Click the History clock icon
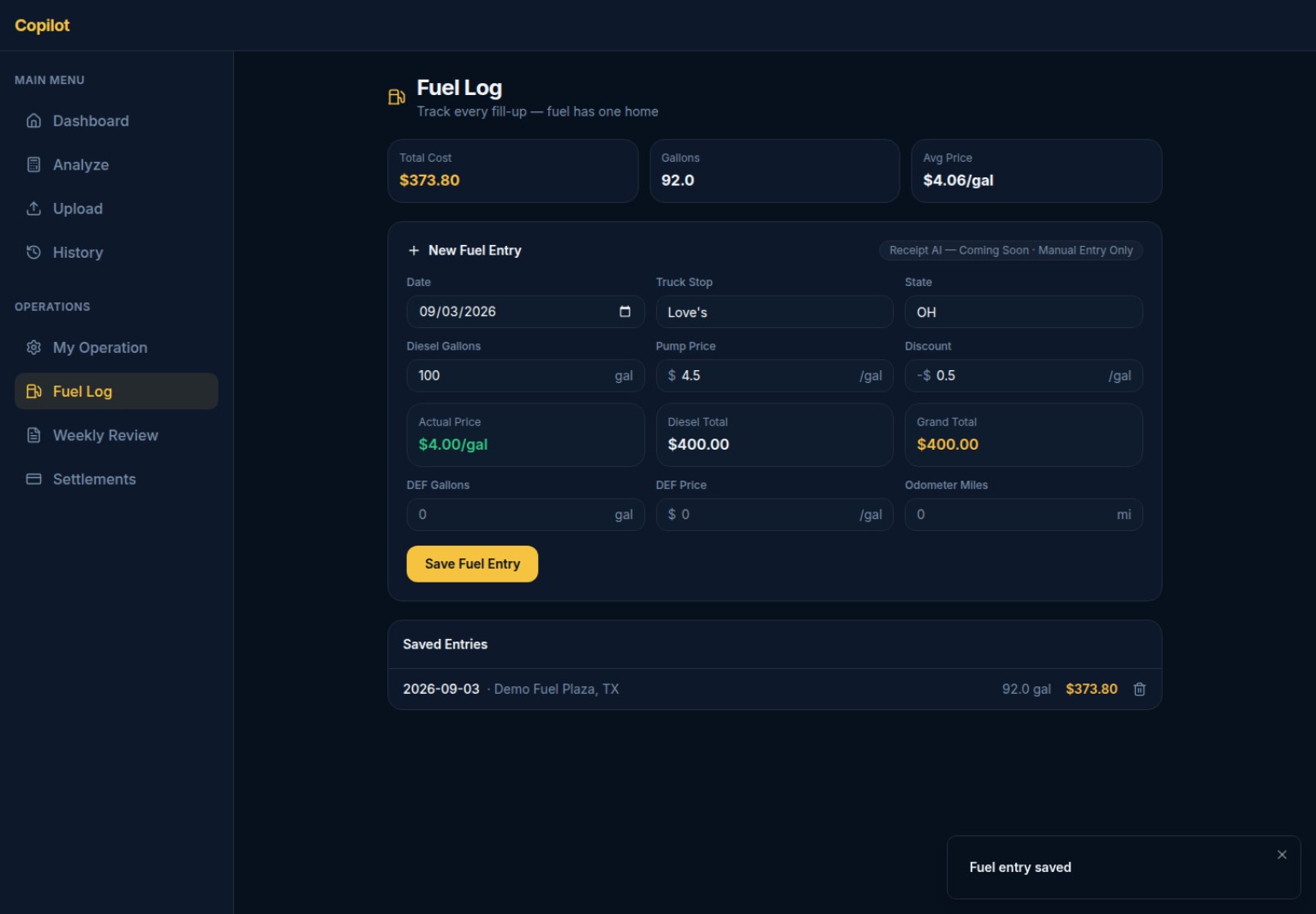Image resolution: width=1316 pixels, height=914 pixels. pos(33,252)
